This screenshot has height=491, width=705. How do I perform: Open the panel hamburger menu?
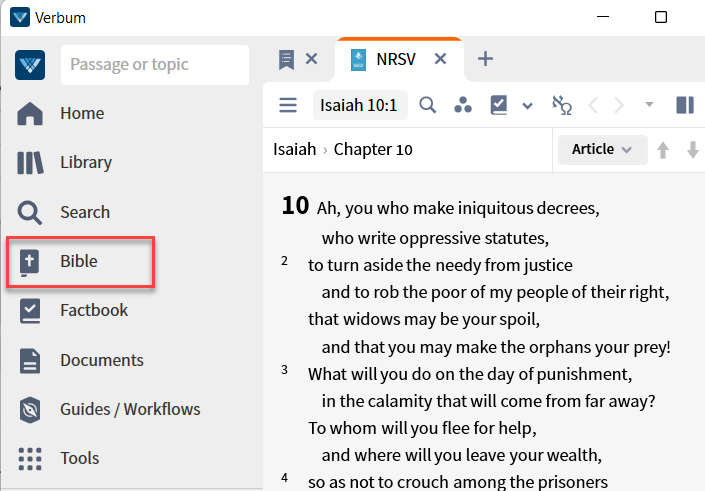pyautogui.click(x=288, y=105)
